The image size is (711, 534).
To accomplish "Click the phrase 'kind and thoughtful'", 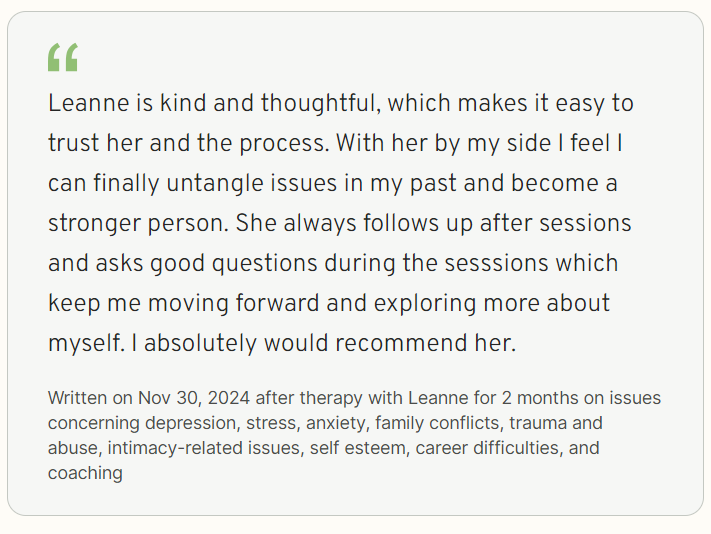I will click(268, 104).
